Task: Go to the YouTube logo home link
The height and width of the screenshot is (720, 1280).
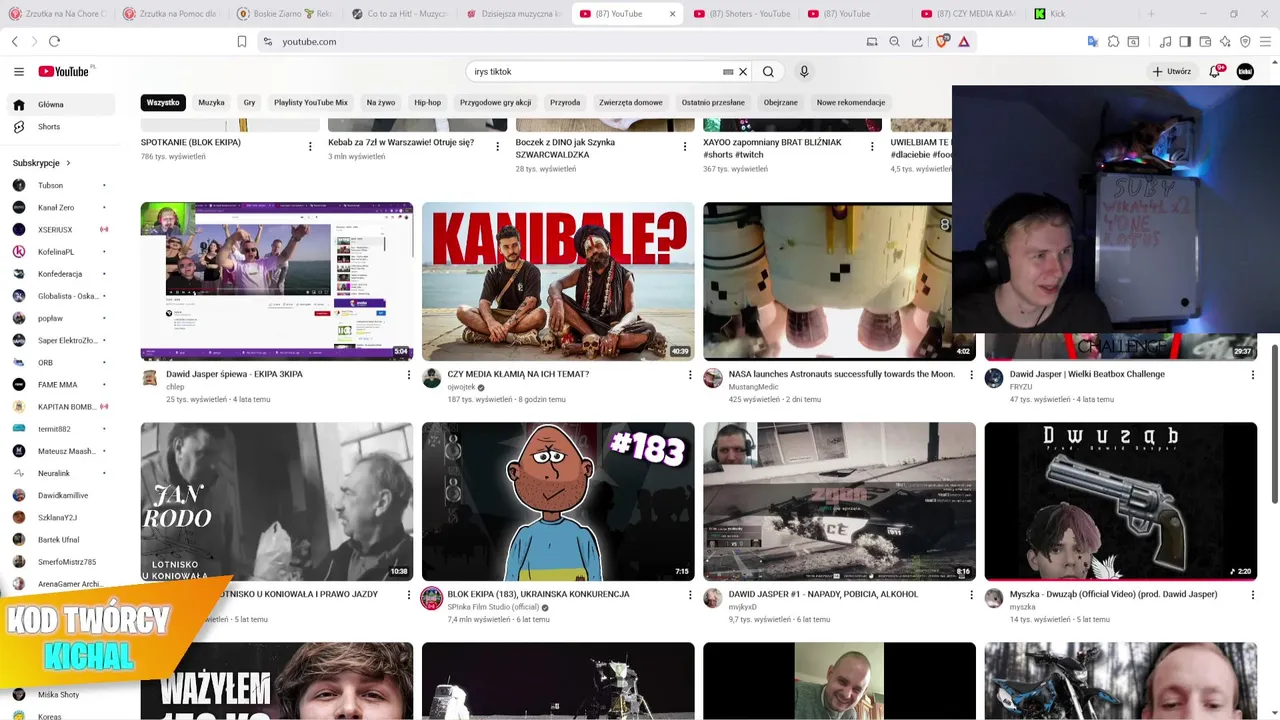Action: click(x=64, y=71)
